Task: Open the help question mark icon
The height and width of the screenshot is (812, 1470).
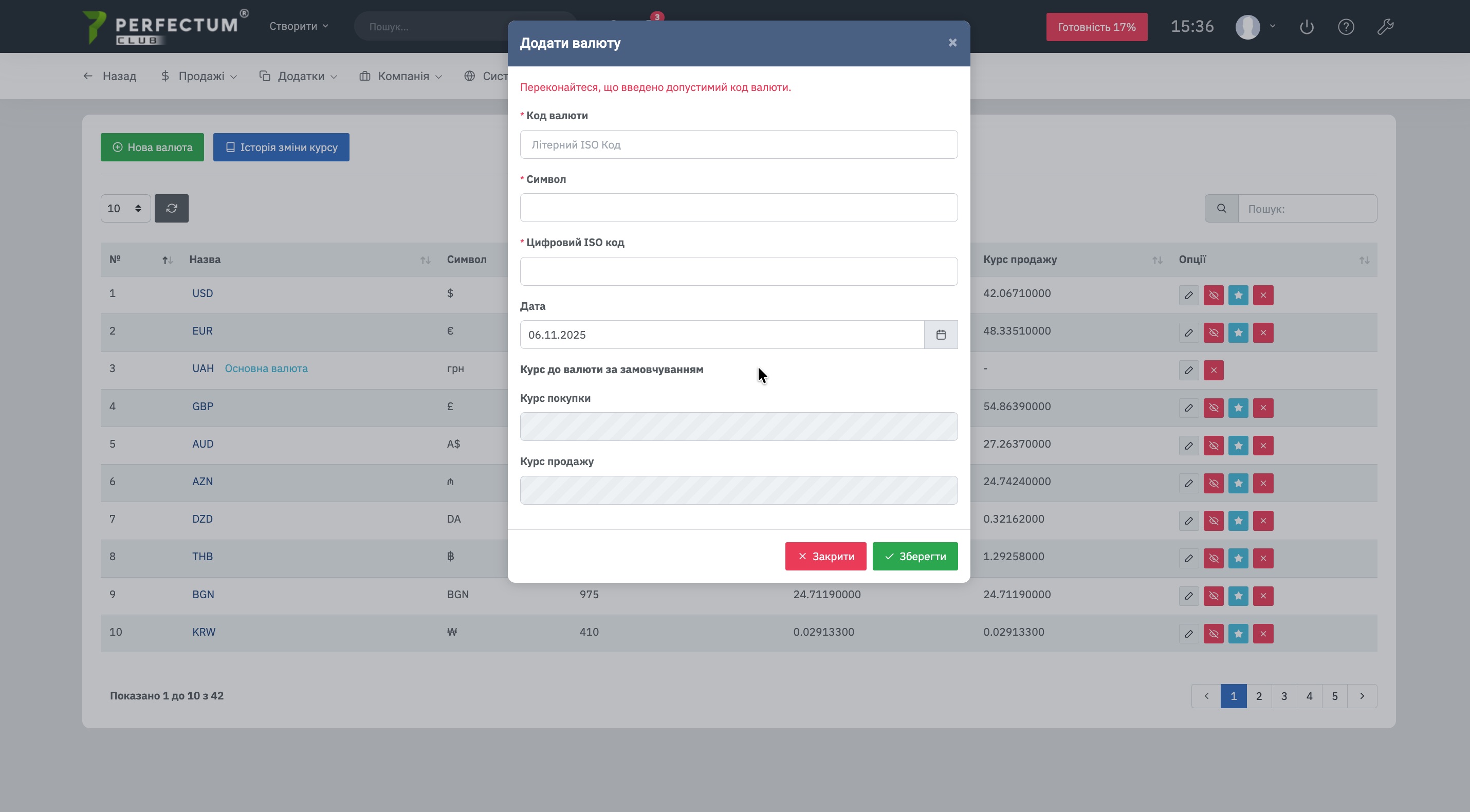Action: click(x=1346, y=27)
